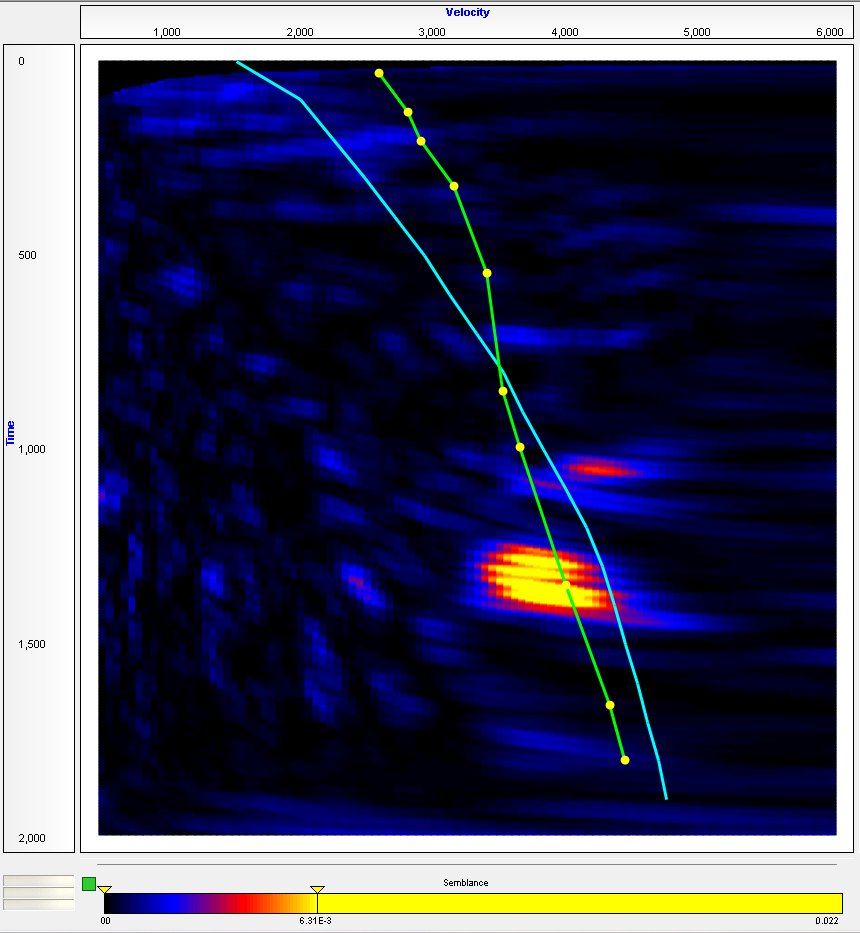Select the colorbar marker above 6.31E-3
The image size is (860, 933).
tap(317, 890)
